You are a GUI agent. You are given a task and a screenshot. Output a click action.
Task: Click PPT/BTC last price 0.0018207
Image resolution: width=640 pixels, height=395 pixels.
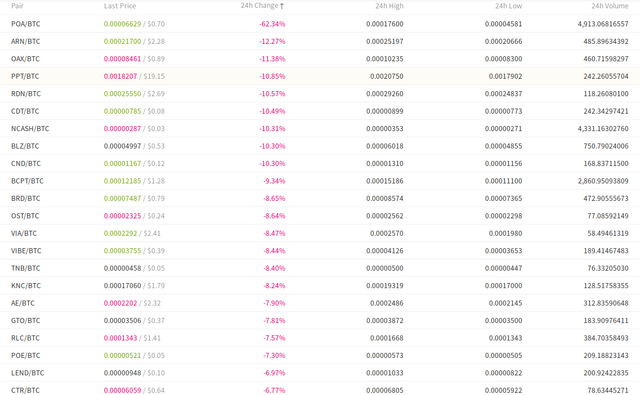coord(120,76)
